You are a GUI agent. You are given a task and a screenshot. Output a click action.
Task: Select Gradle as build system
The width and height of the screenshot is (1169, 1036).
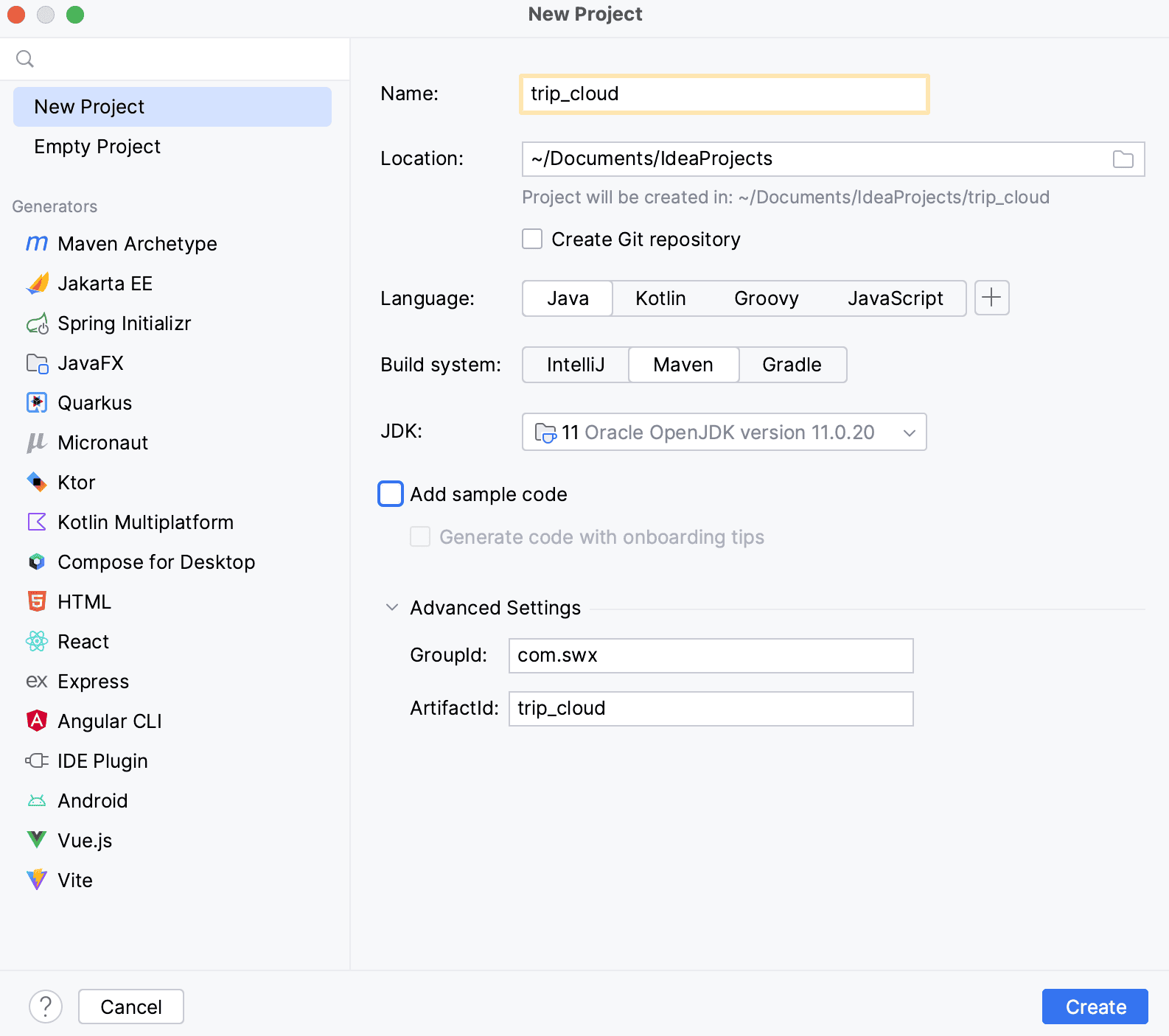point(792,365)
